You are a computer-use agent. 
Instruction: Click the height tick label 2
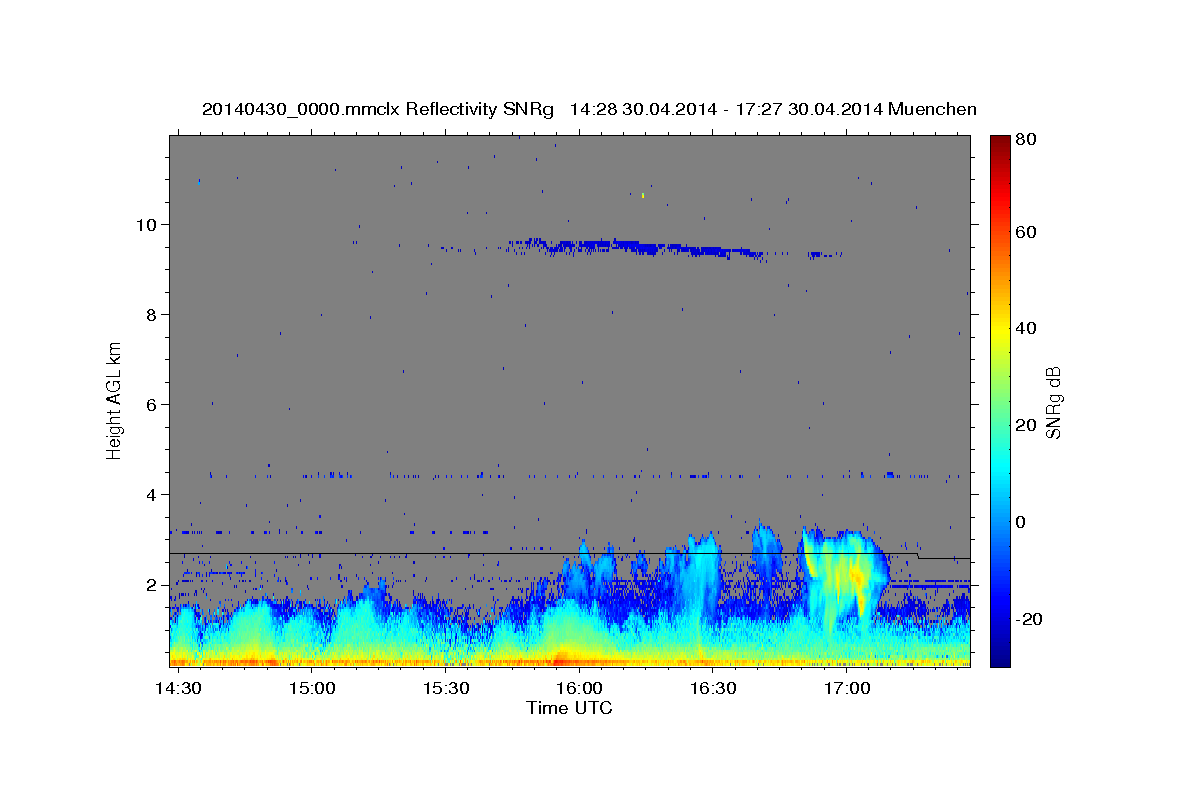[152, 585]
